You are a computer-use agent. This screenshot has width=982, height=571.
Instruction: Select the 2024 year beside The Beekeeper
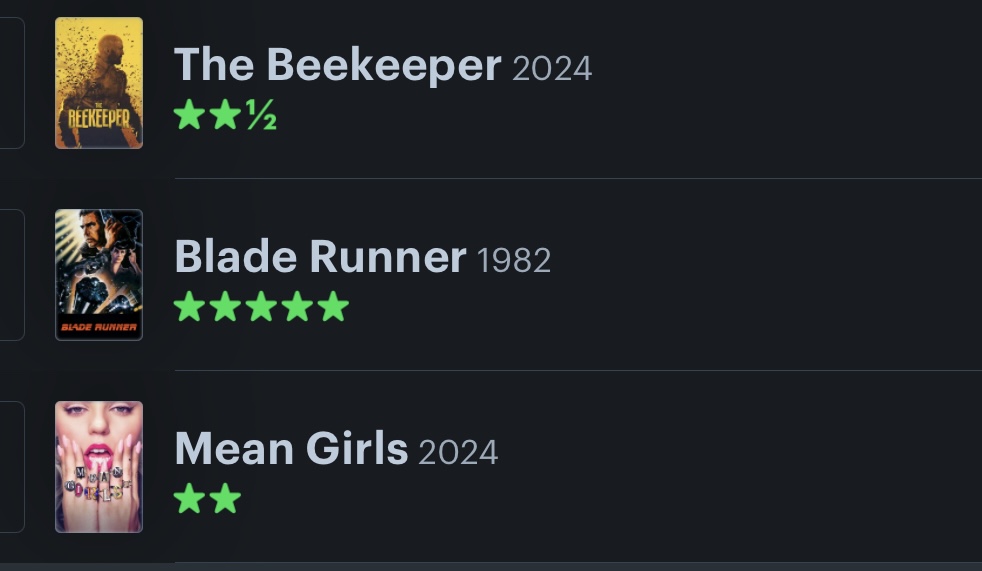(x=552, y=69)
